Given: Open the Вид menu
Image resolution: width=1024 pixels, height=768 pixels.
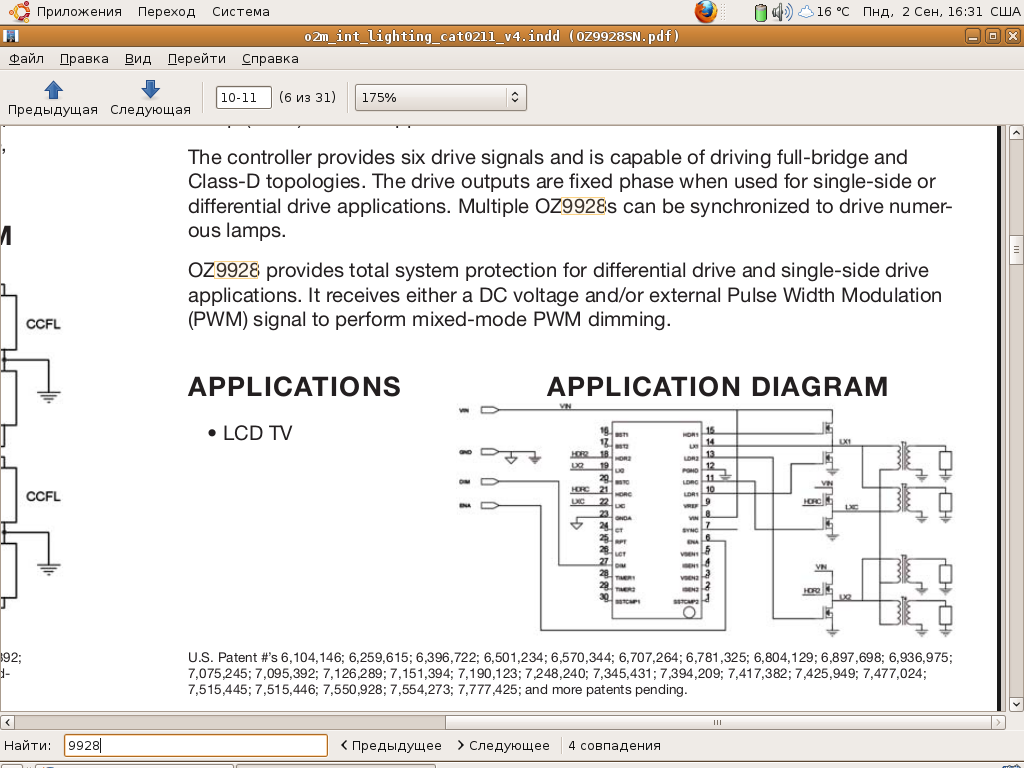Looking at the screenshot, I should 138,58.
